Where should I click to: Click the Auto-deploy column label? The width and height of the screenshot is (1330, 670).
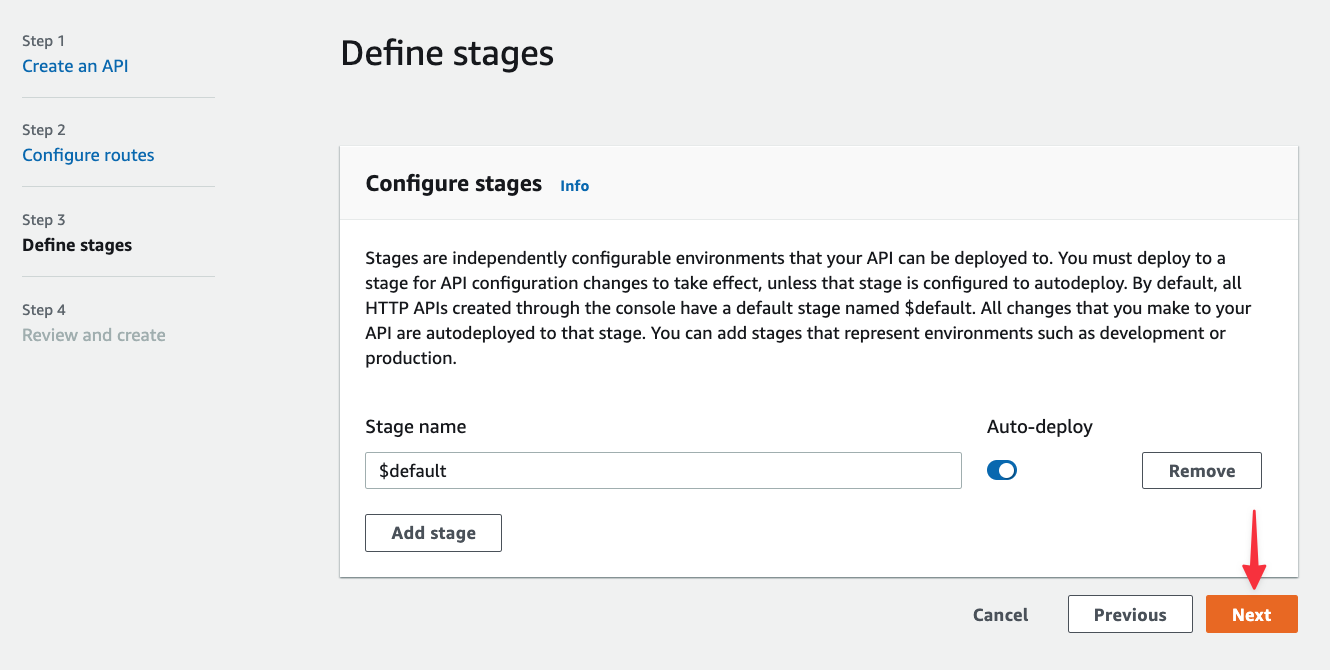[1040, 426]
